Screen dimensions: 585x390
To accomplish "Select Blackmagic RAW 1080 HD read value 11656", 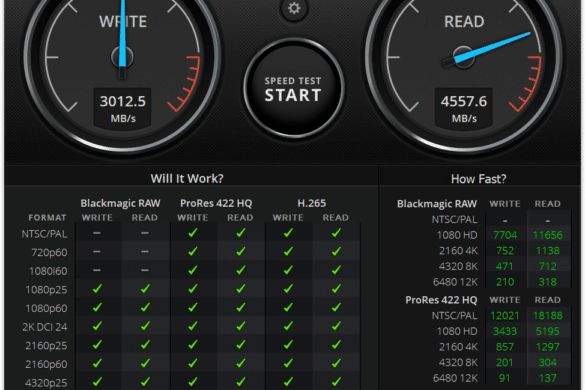I will pyautogui.click(x=547, y=235).
